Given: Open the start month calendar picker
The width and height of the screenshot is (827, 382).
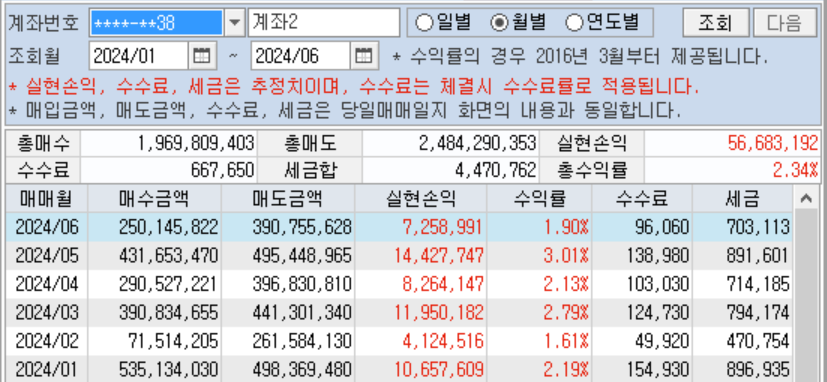Looking at the screenshot, I should coord(202,55).
